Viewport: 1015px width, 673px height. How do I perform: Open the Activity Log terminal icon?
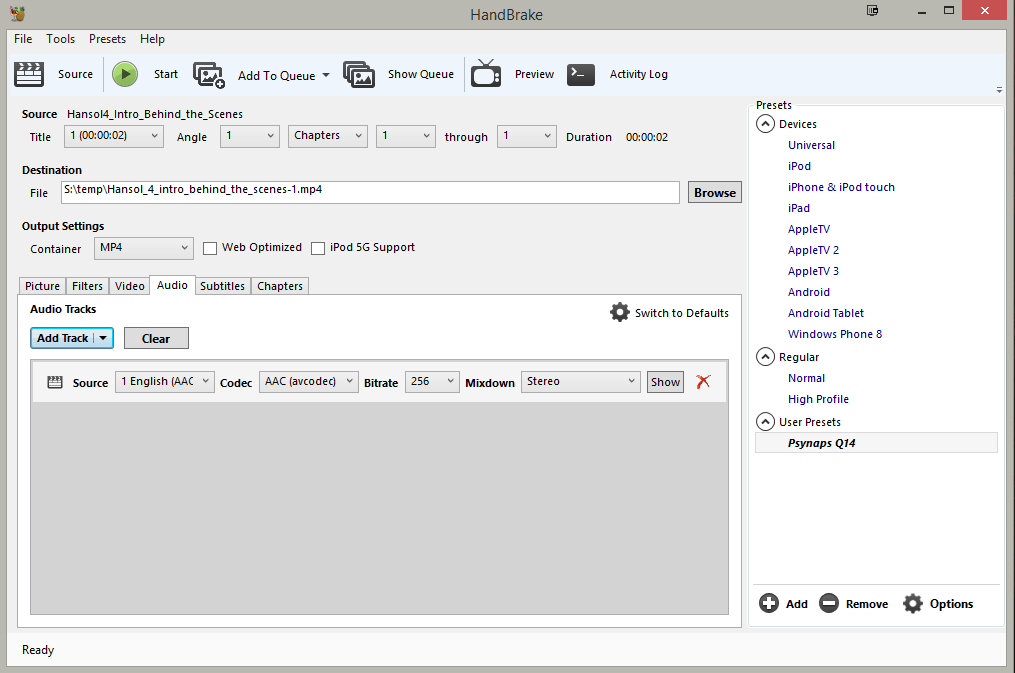coord(581,74)
